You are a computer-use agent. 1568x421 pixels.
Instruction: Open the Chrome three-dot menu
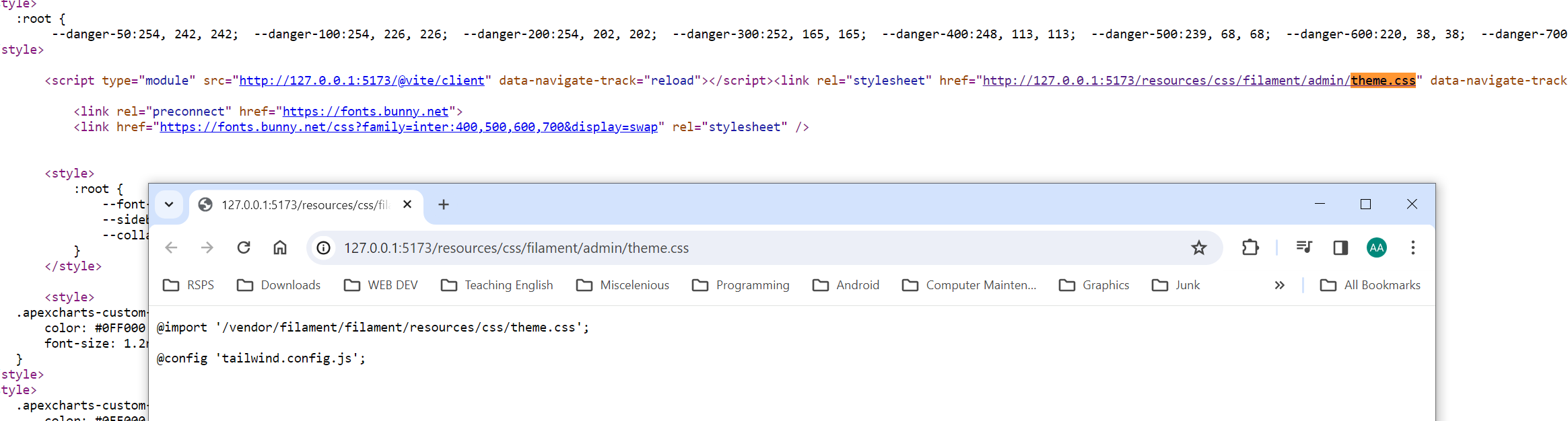coord(1413,247)
